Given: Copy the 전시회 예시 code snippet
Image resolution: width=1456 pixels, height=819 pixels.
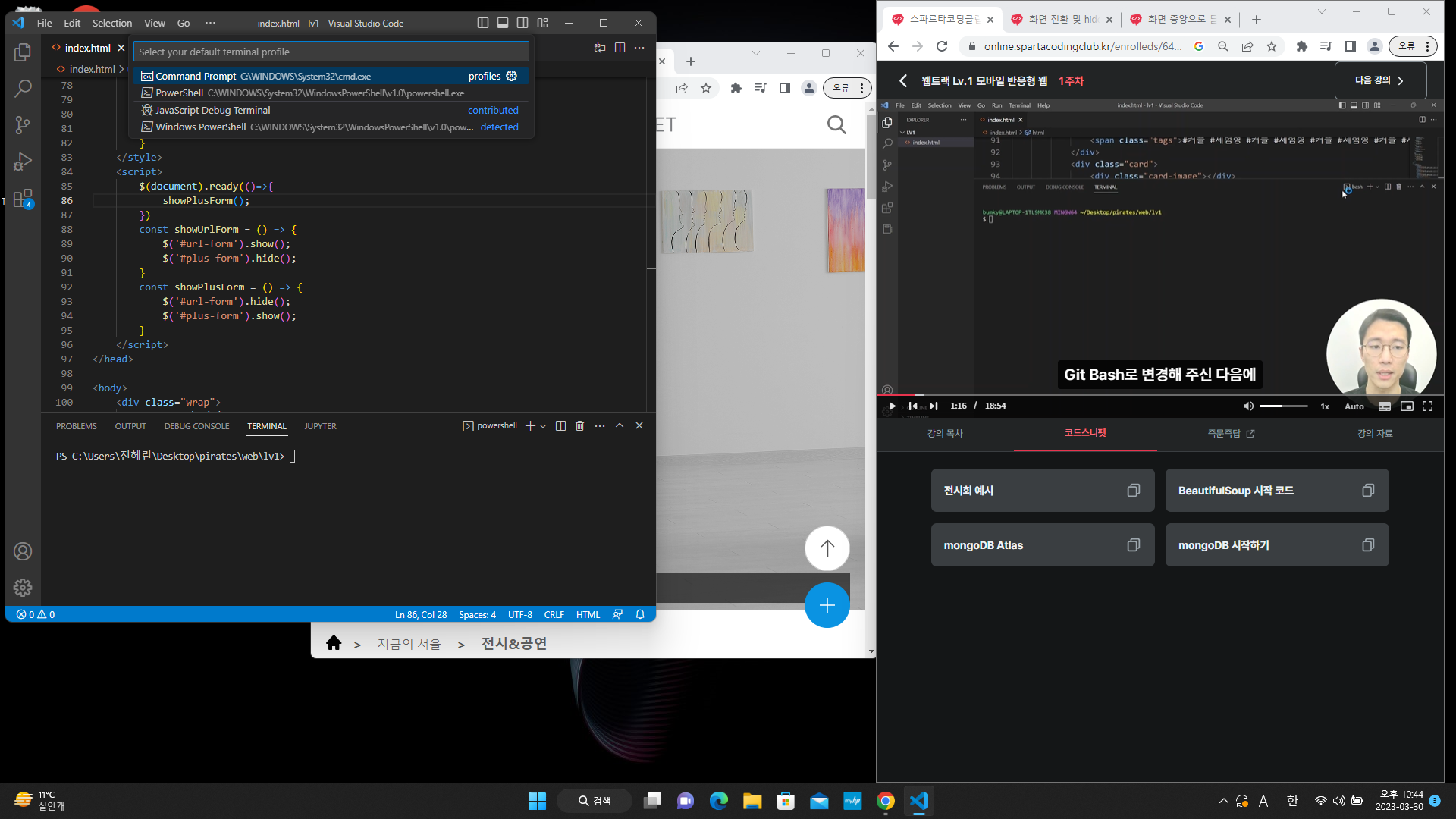Looking at the screenshot, I should (x=1134, y=491).
